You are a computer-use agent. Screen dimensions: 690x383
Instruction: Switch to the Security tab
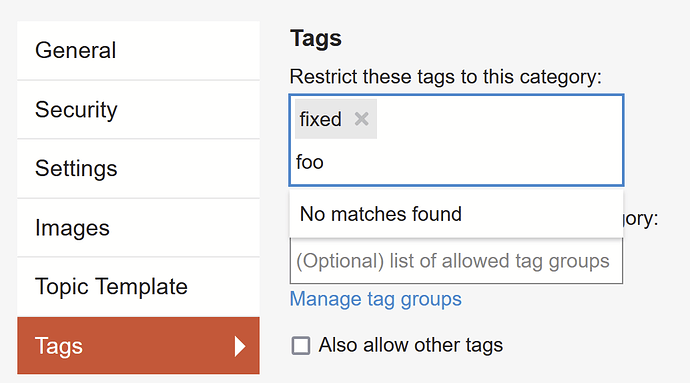138,110
